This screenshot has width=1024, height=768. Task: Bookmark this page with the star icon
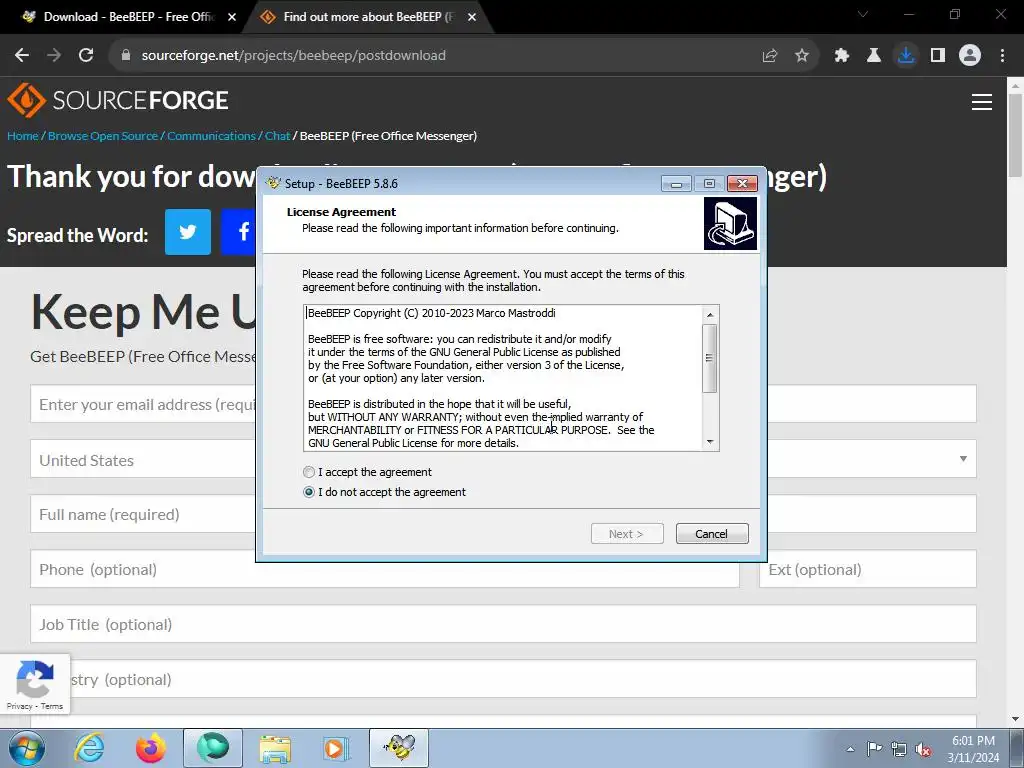(802, 56)
